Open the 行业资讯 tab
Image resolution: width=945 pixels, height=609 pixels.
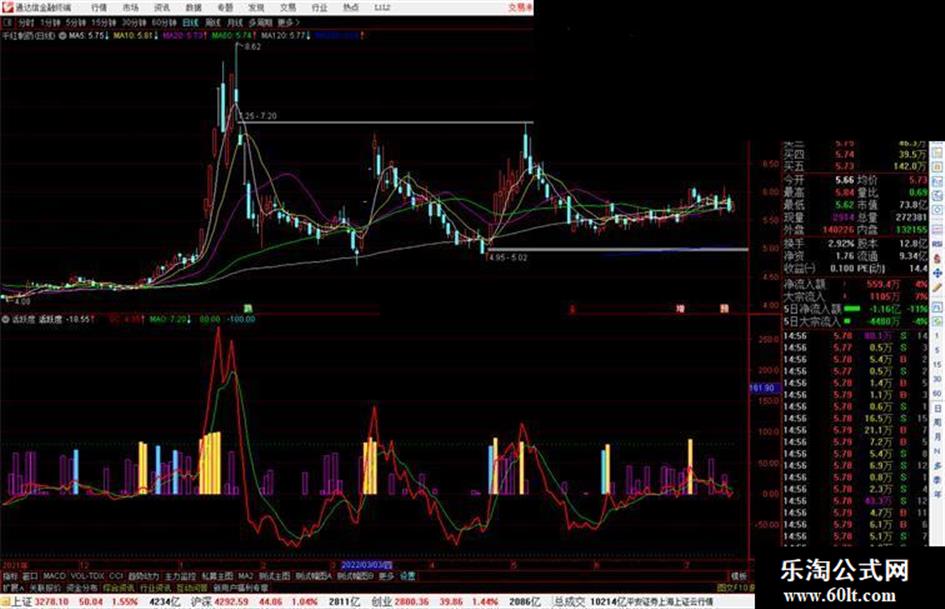pyautogui.click(x=155, y=588)
